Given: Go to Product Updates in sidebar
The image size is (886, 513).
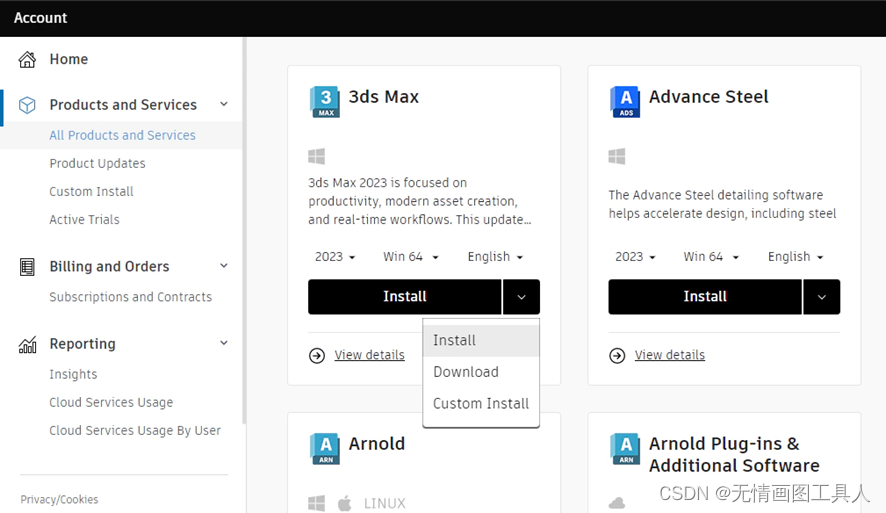Looking at the screenshot, I should tap(97, 163).
